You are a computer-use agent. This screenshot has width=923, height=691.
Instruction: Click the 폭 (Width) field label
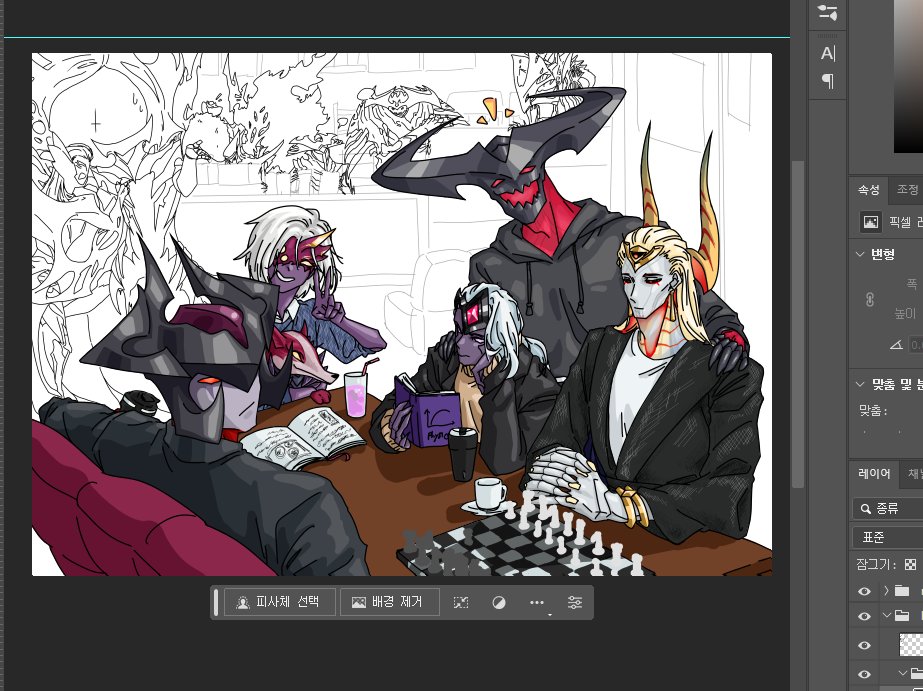[911, 284]
